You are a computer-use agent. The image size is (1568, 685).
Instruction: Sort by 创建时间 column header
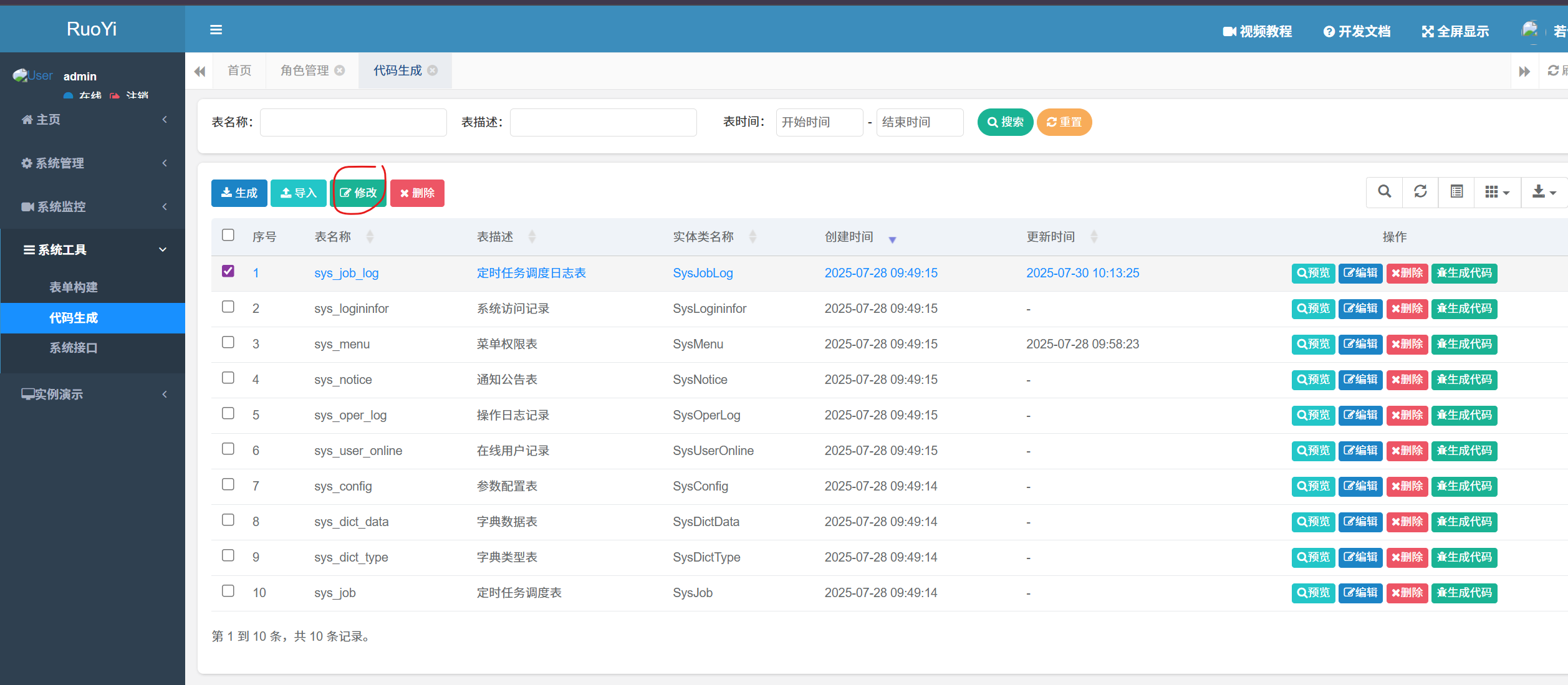coord(849,237)
